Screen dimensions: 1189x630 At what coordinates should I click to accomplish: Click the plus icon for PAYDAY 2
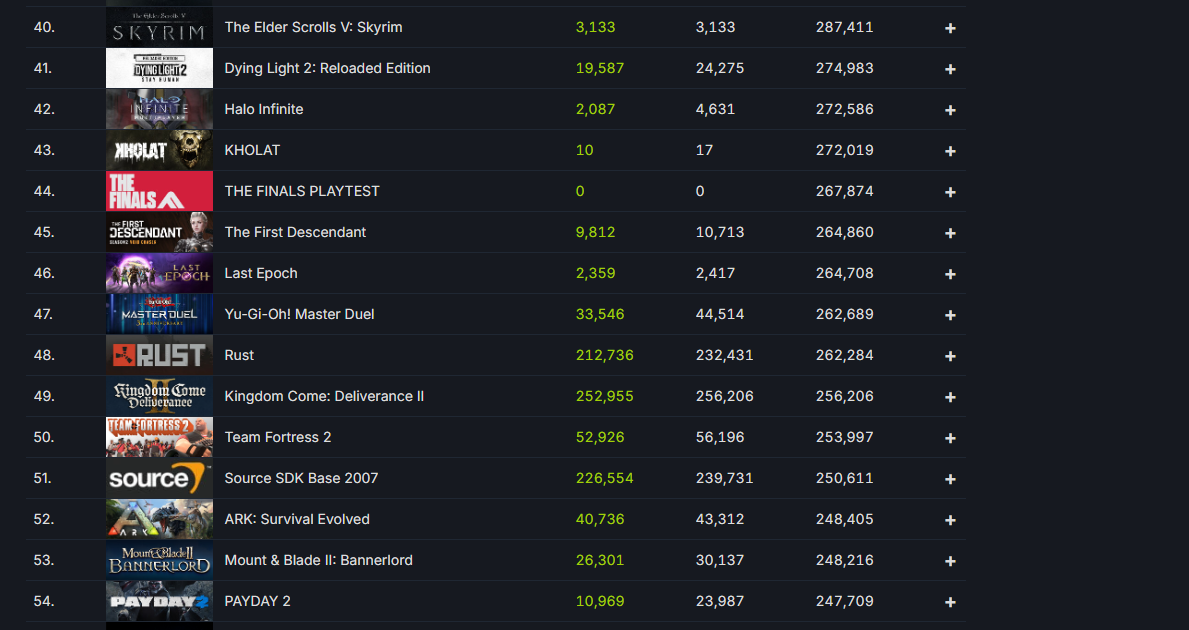point(950,601)
